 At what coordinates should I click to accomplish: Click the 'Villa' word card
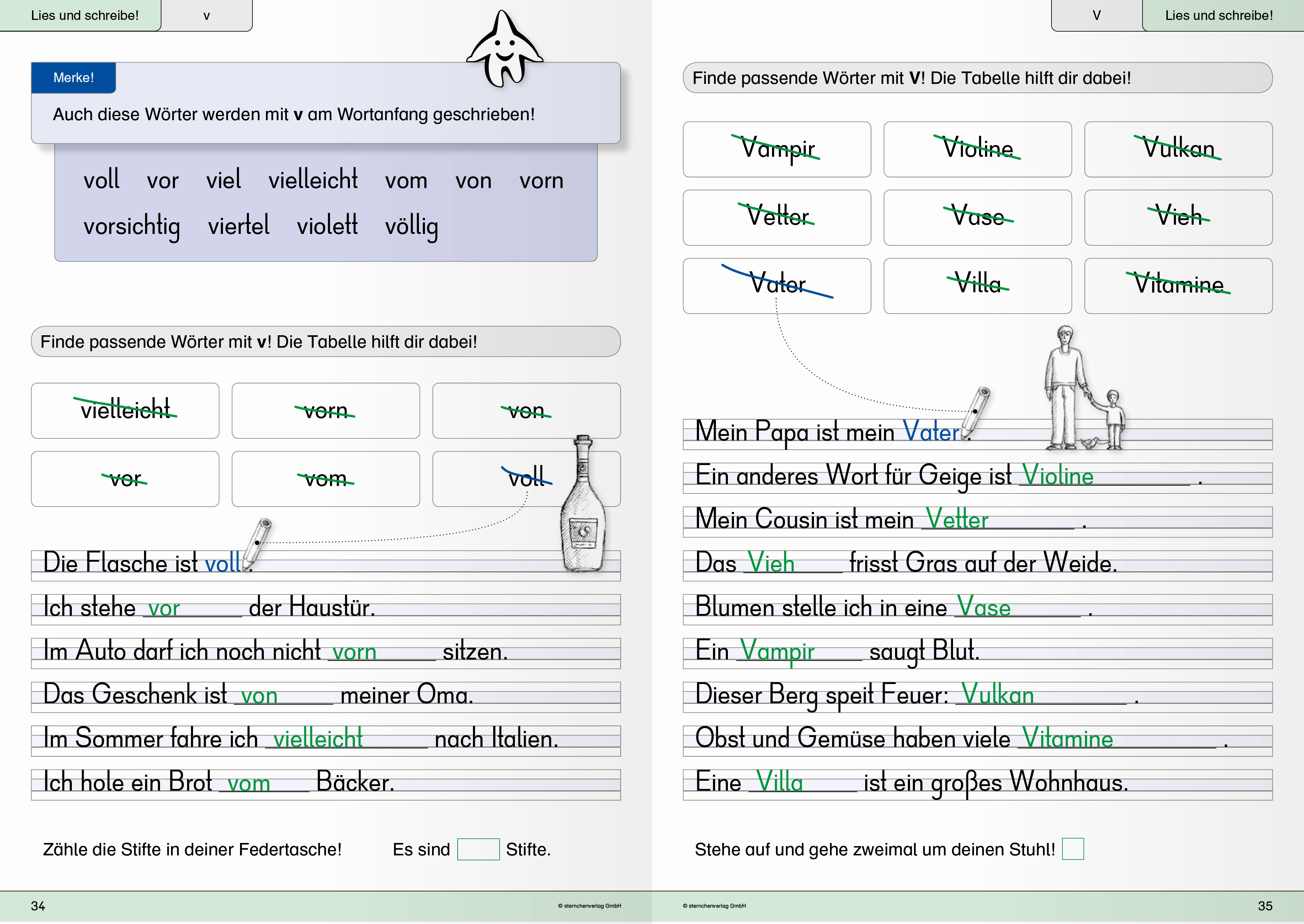(978, 285)
